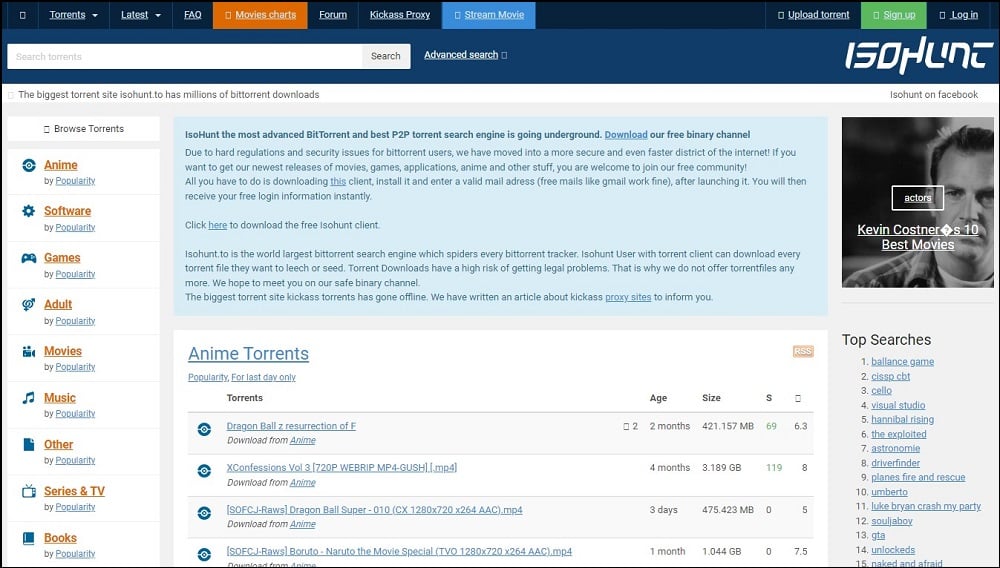Click the Log in link

959,15
